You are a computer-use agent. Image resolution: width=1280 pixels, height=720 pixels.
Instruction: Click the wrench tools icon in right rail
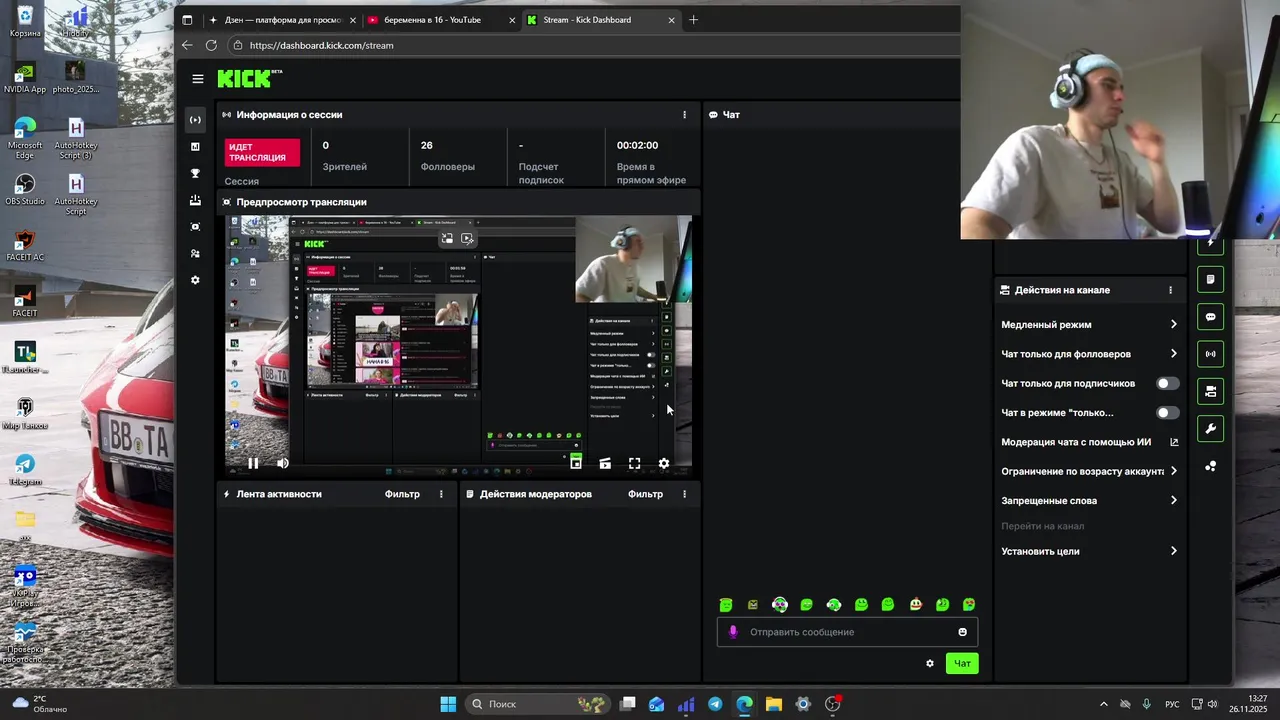click(x=1210, y=429)
